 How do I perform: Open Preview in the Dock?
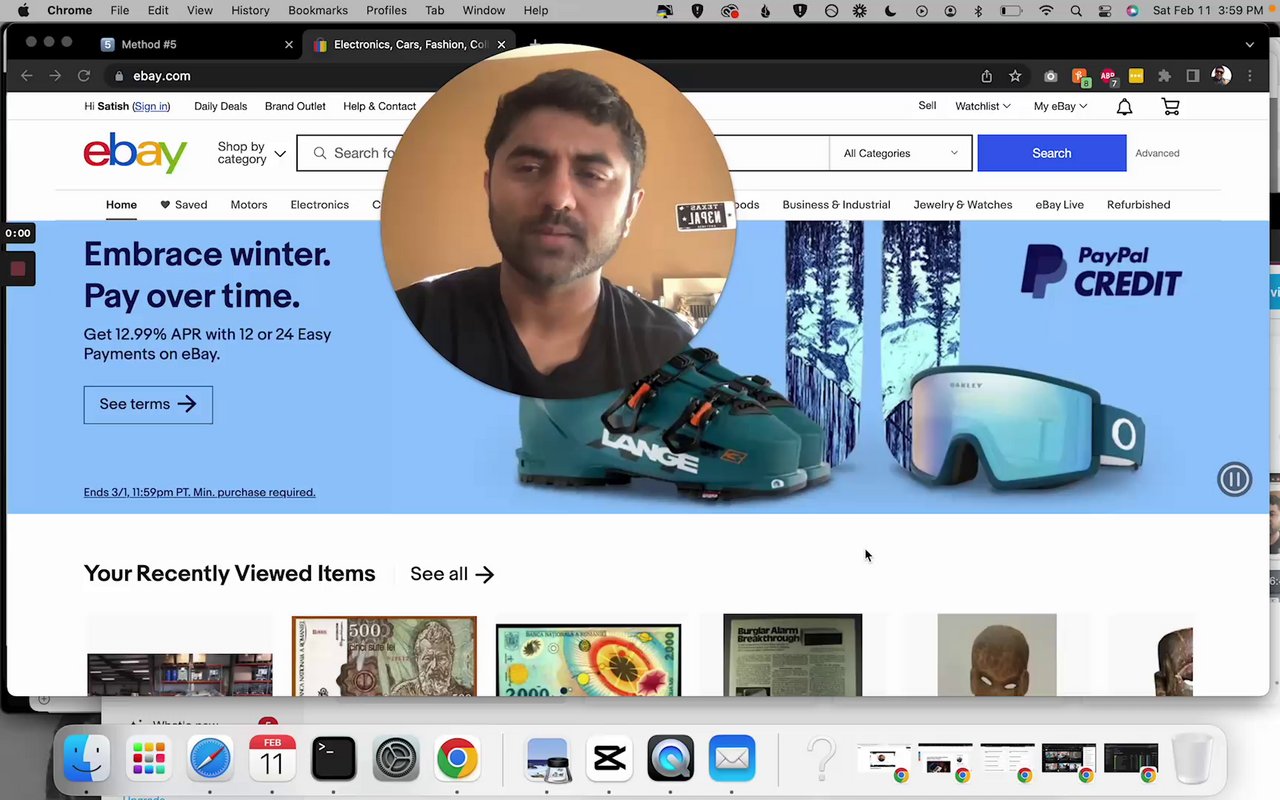(547, 760)
